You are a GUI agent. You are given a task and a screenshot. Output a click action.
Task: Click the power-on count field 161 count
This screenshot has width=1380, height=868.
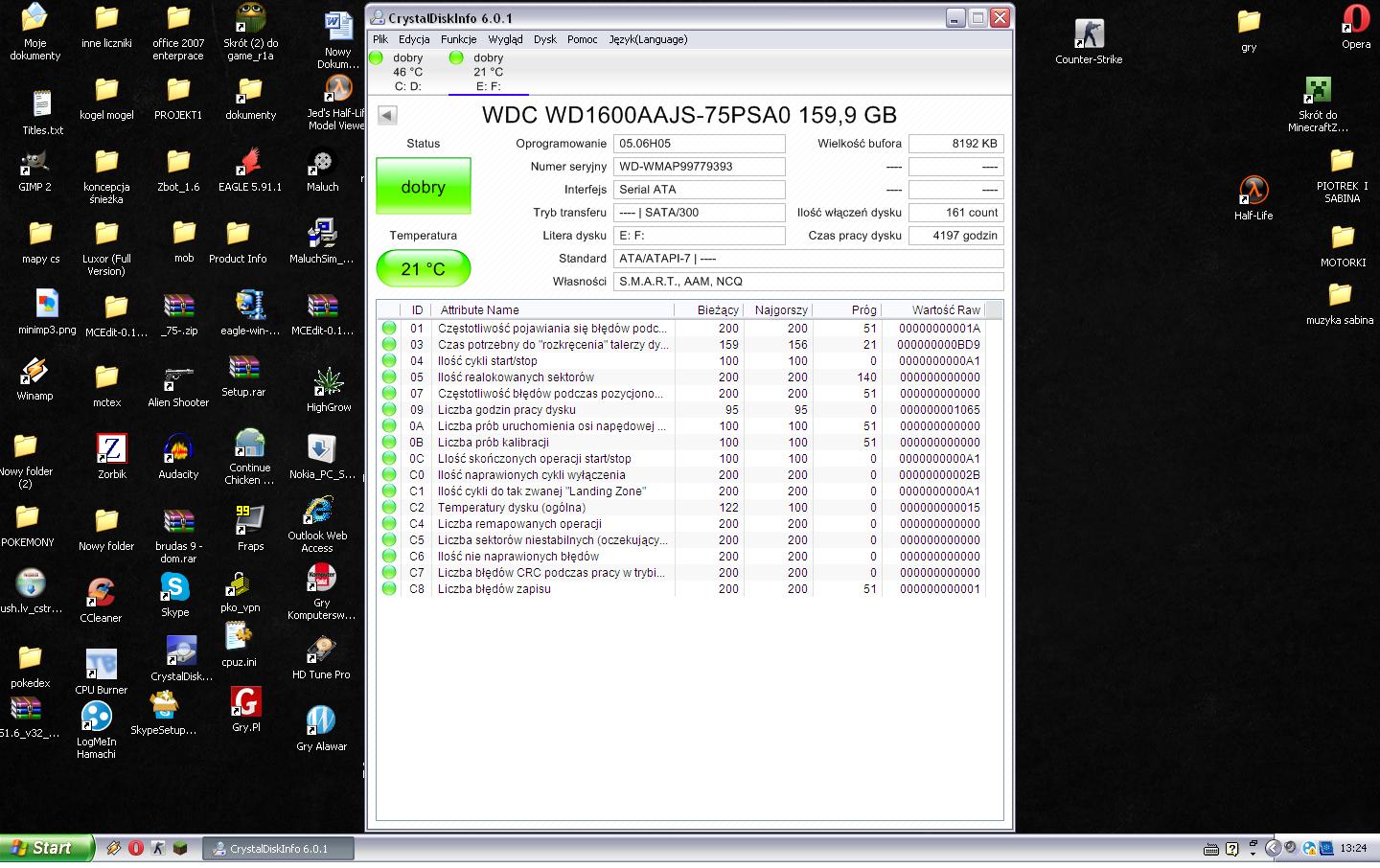tap(955, 213)
